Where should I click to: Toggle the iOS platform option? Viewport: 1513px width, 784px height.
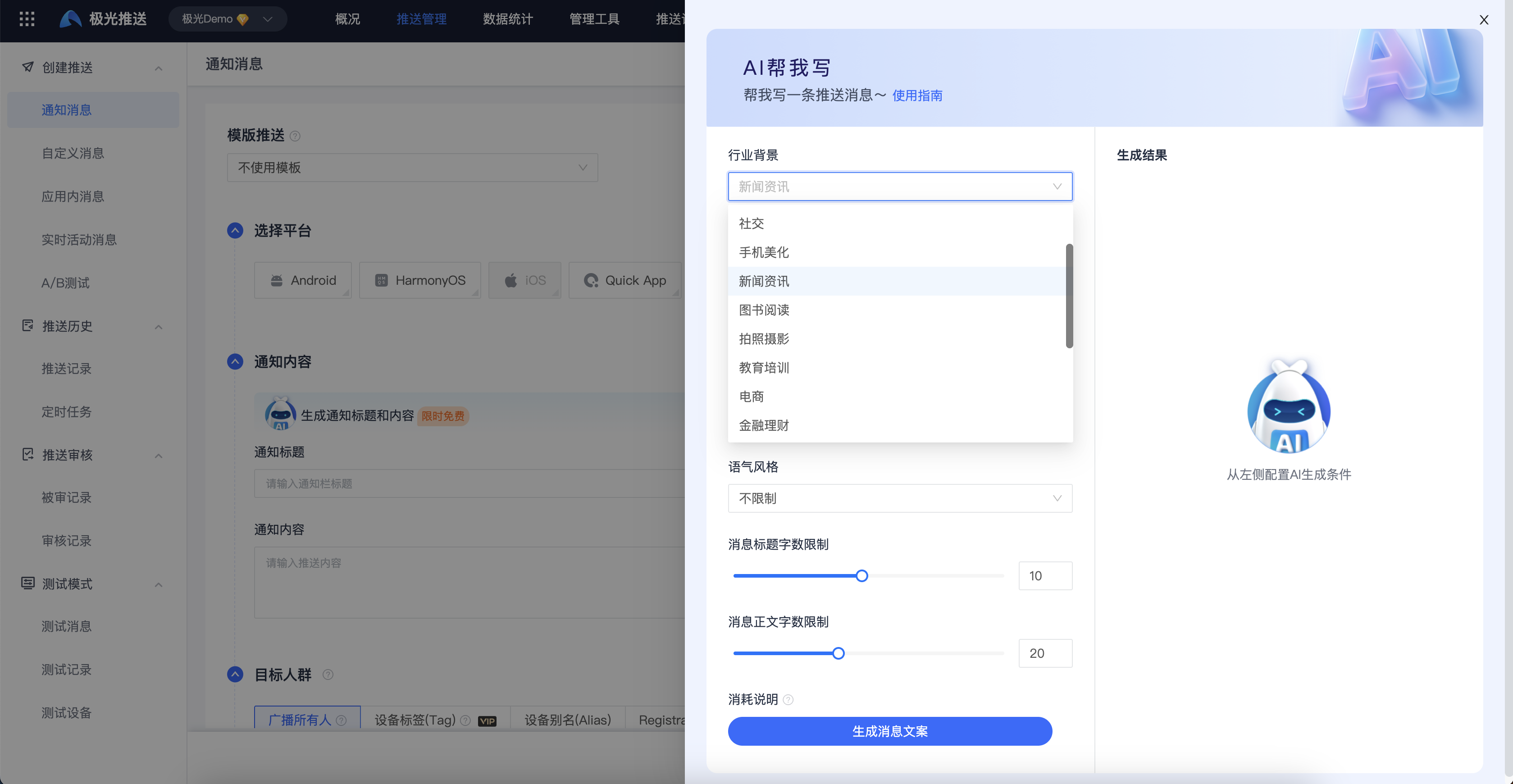(x=524, y=280)
